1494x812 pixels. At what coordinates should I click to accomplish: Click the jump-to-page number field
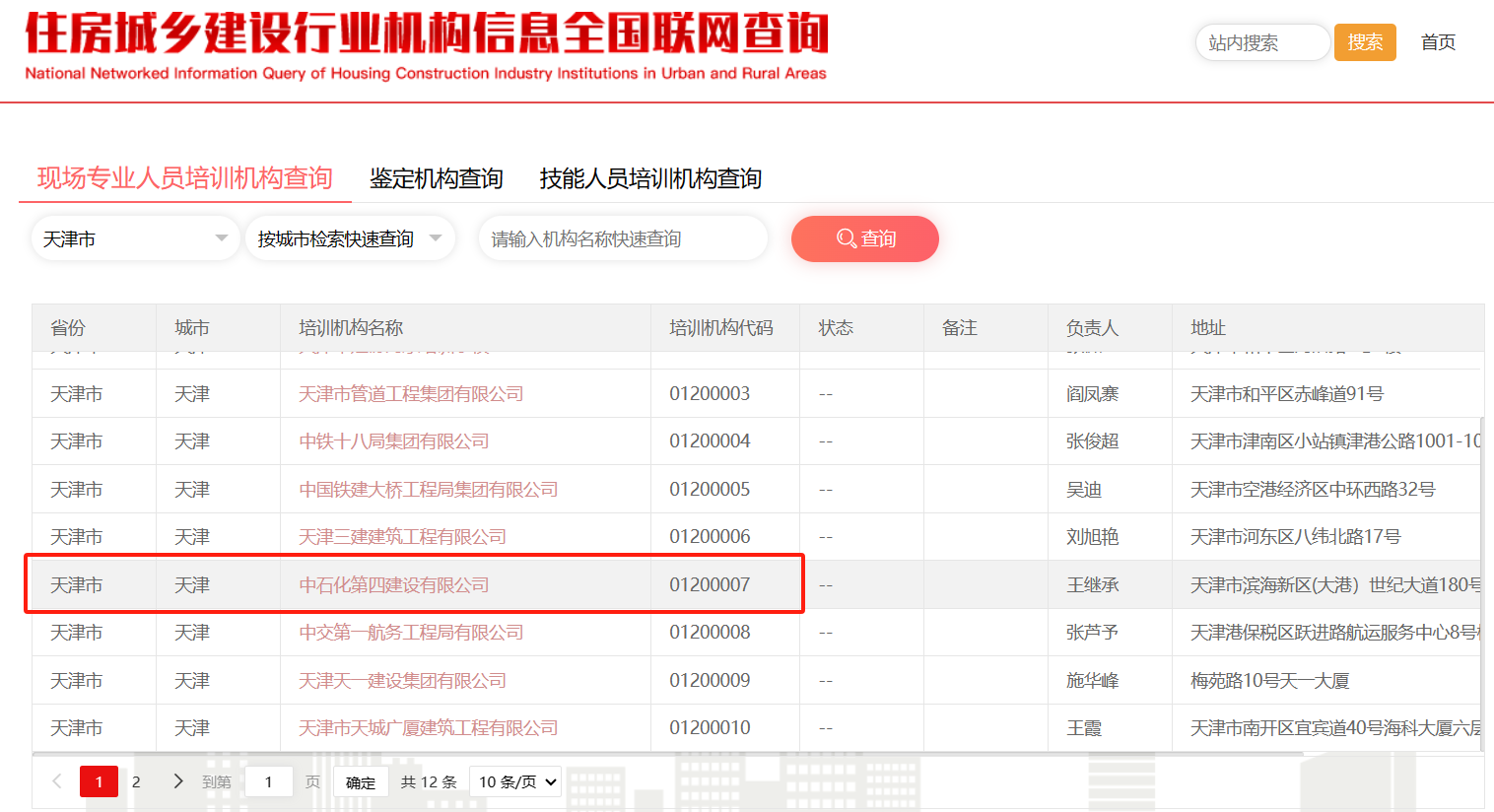(268, 781)
